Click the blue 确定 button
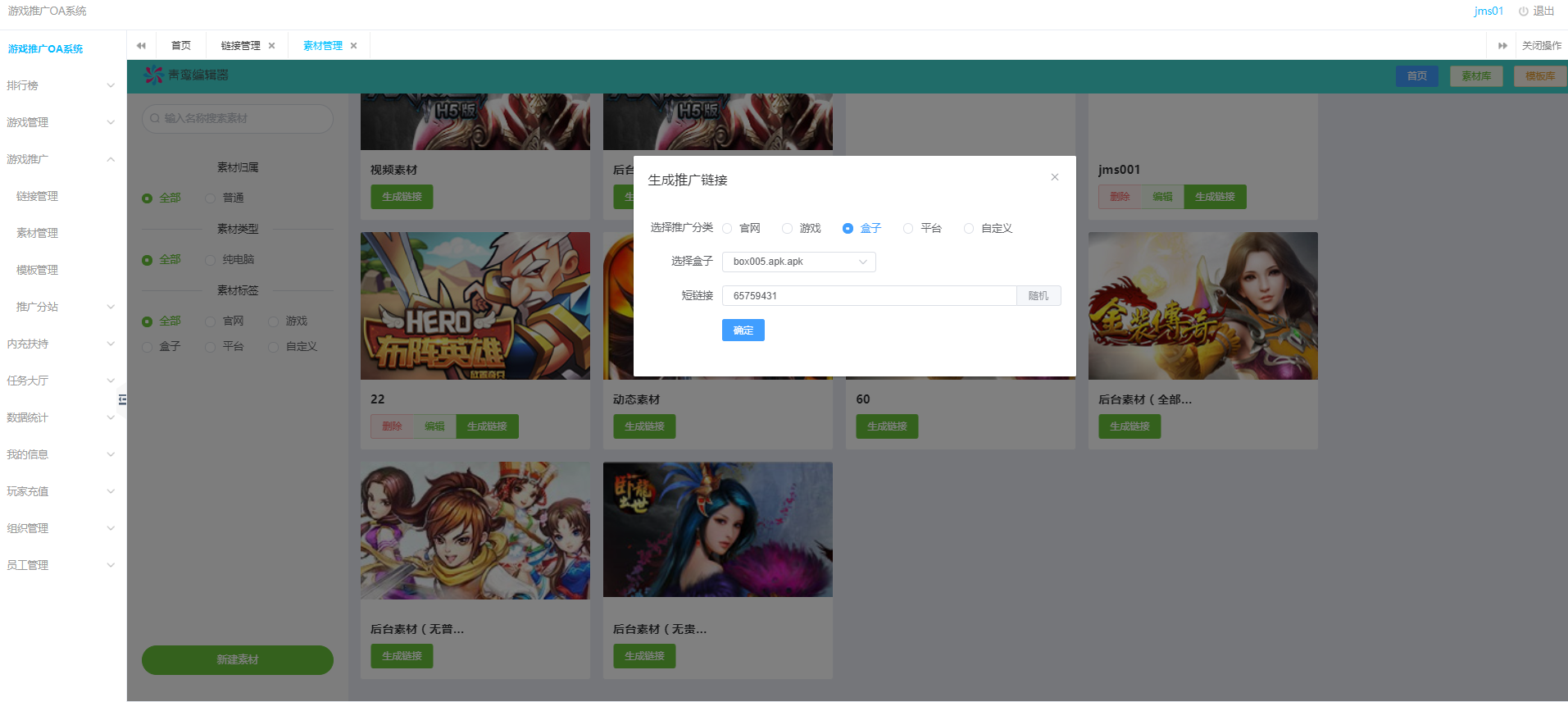 (x=743, y=330)
